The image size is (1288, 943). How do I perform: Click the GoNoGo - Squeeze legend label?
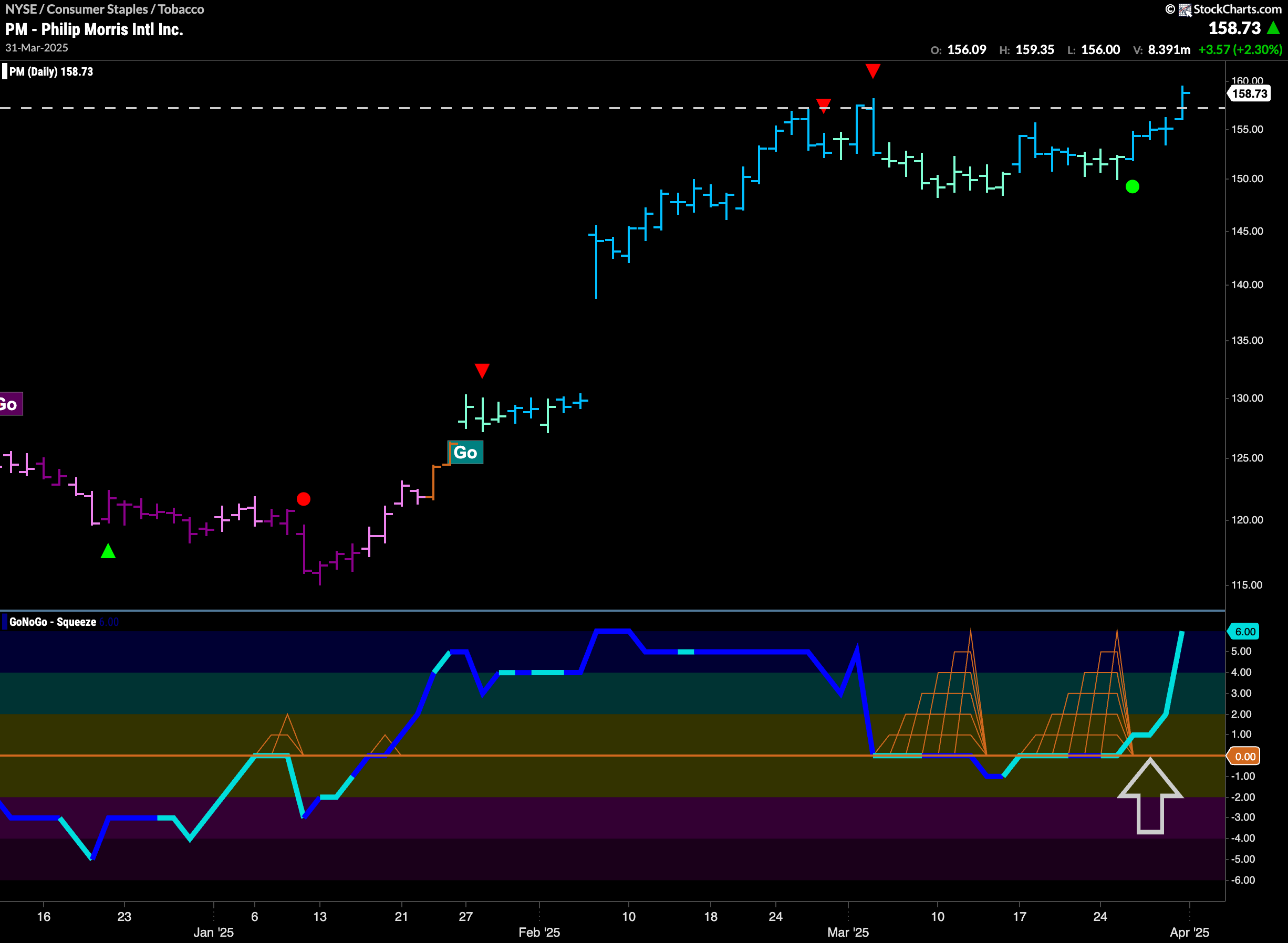click(53, 622)
